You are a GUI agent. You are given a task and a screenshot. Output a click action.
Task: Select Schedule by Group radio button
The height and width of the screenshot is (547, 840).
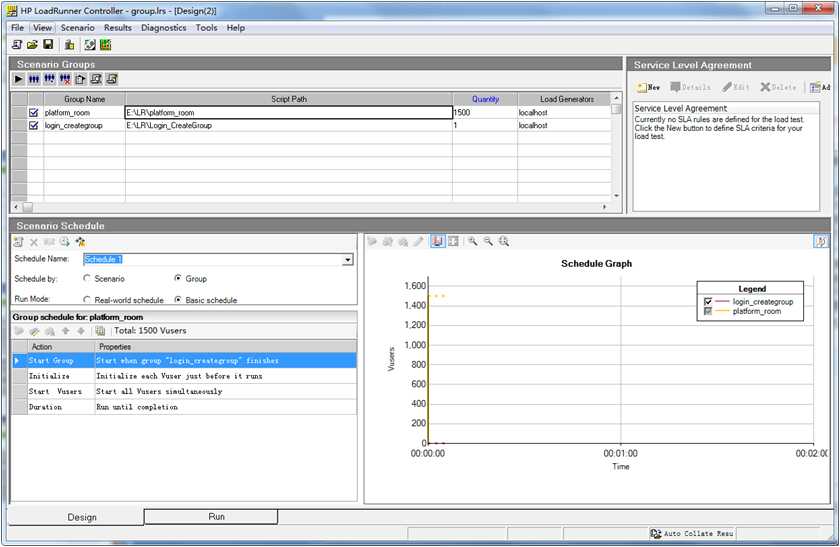[178, 279]
